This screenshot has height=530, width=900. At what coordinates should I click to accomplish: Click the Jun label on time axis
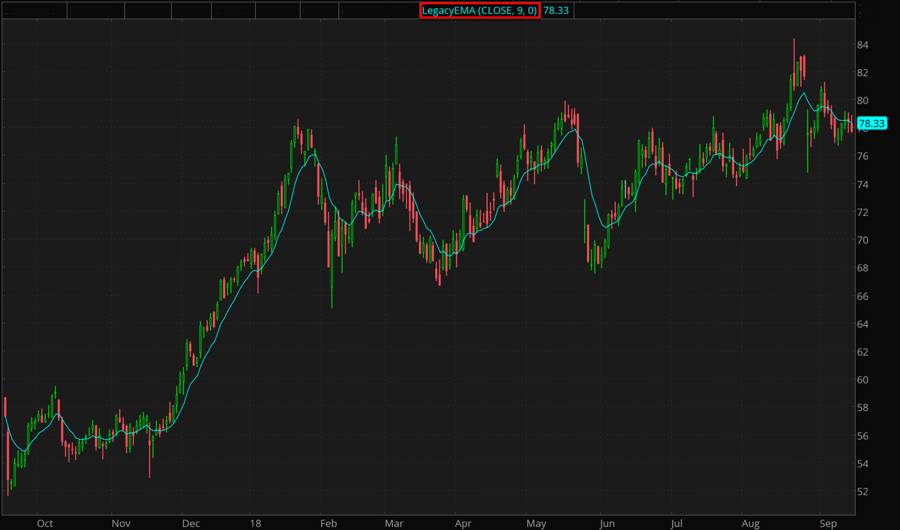[x=606, y=522]
